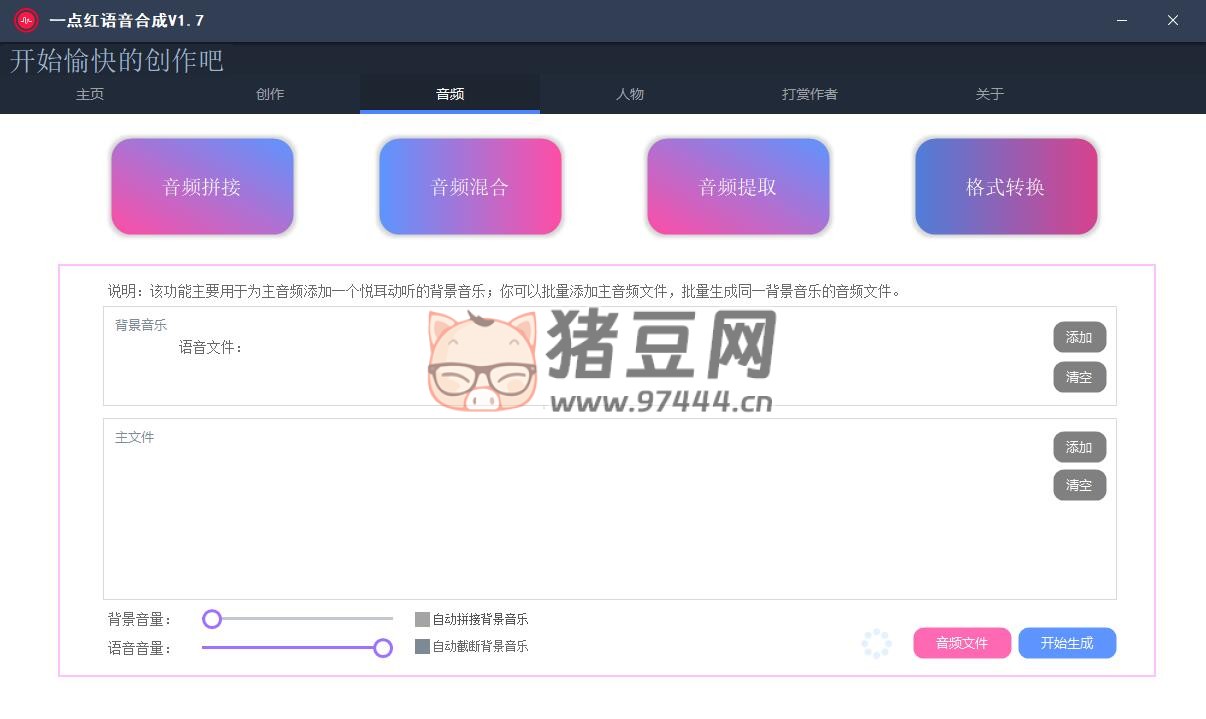This screenshot has height=719, width=1206.
Task: Close the 一点红语音合成 window
Action: [x=1173, y=20]
